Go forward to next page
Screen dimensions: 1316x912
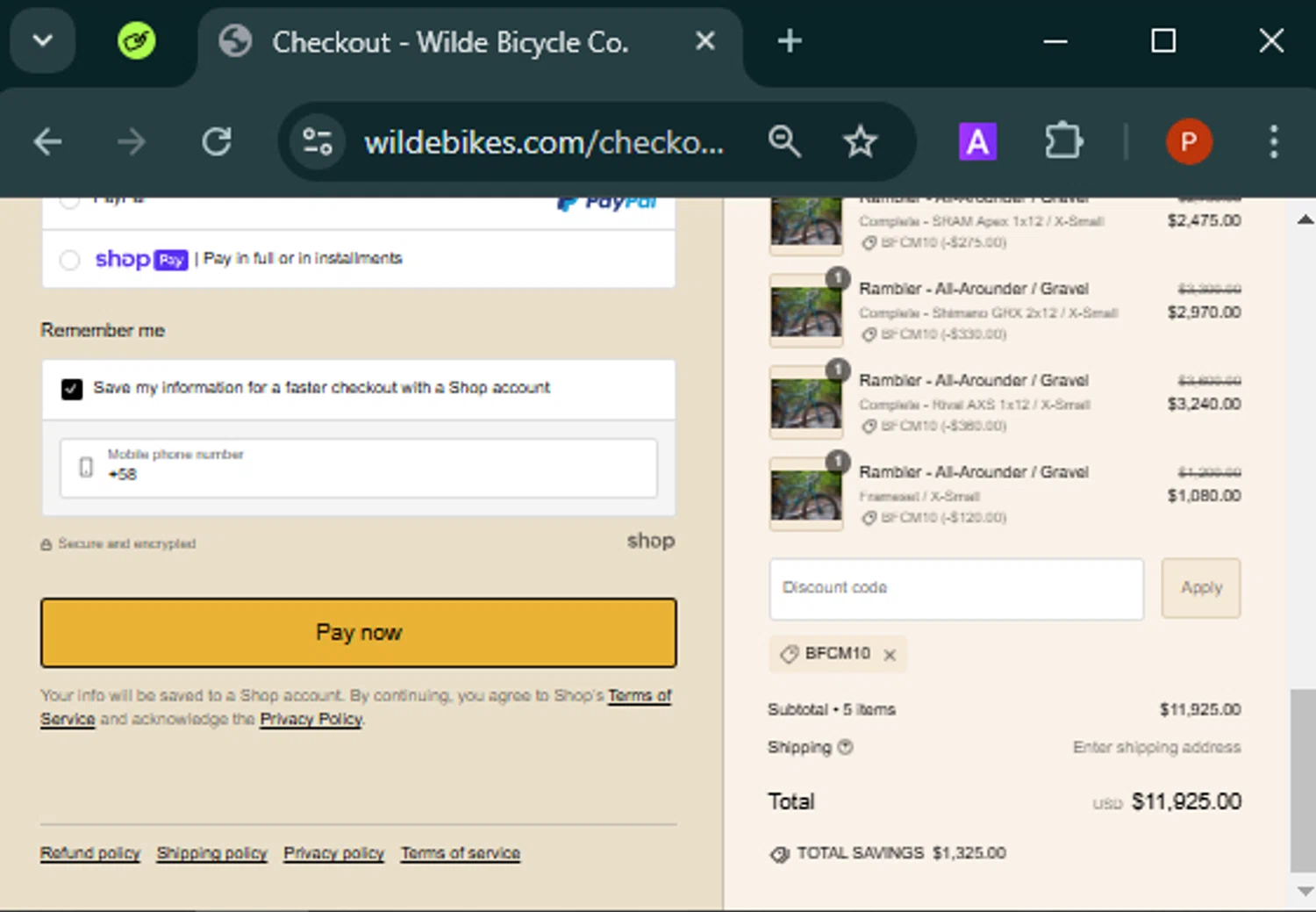[132, 141]
